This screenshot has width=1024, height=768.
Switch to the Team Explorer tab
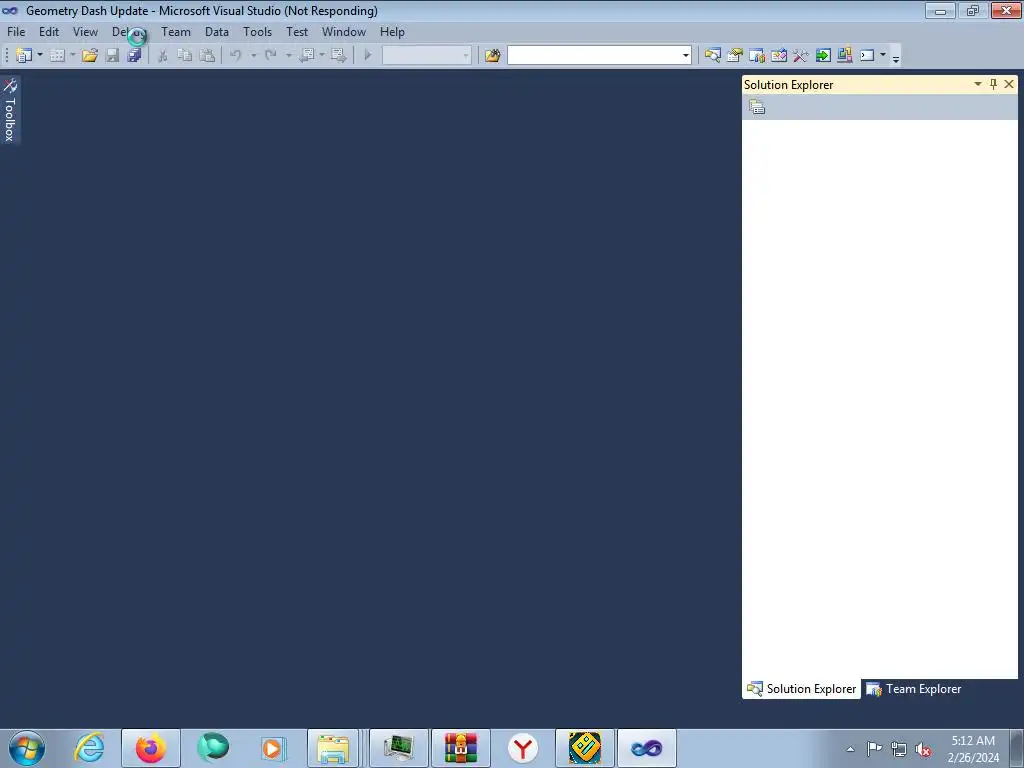(x=914, y=689)
